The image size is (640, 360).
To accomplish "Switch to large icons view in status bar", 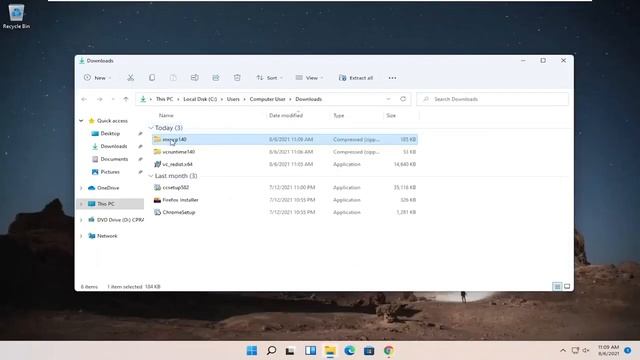I will coord(567,287).
